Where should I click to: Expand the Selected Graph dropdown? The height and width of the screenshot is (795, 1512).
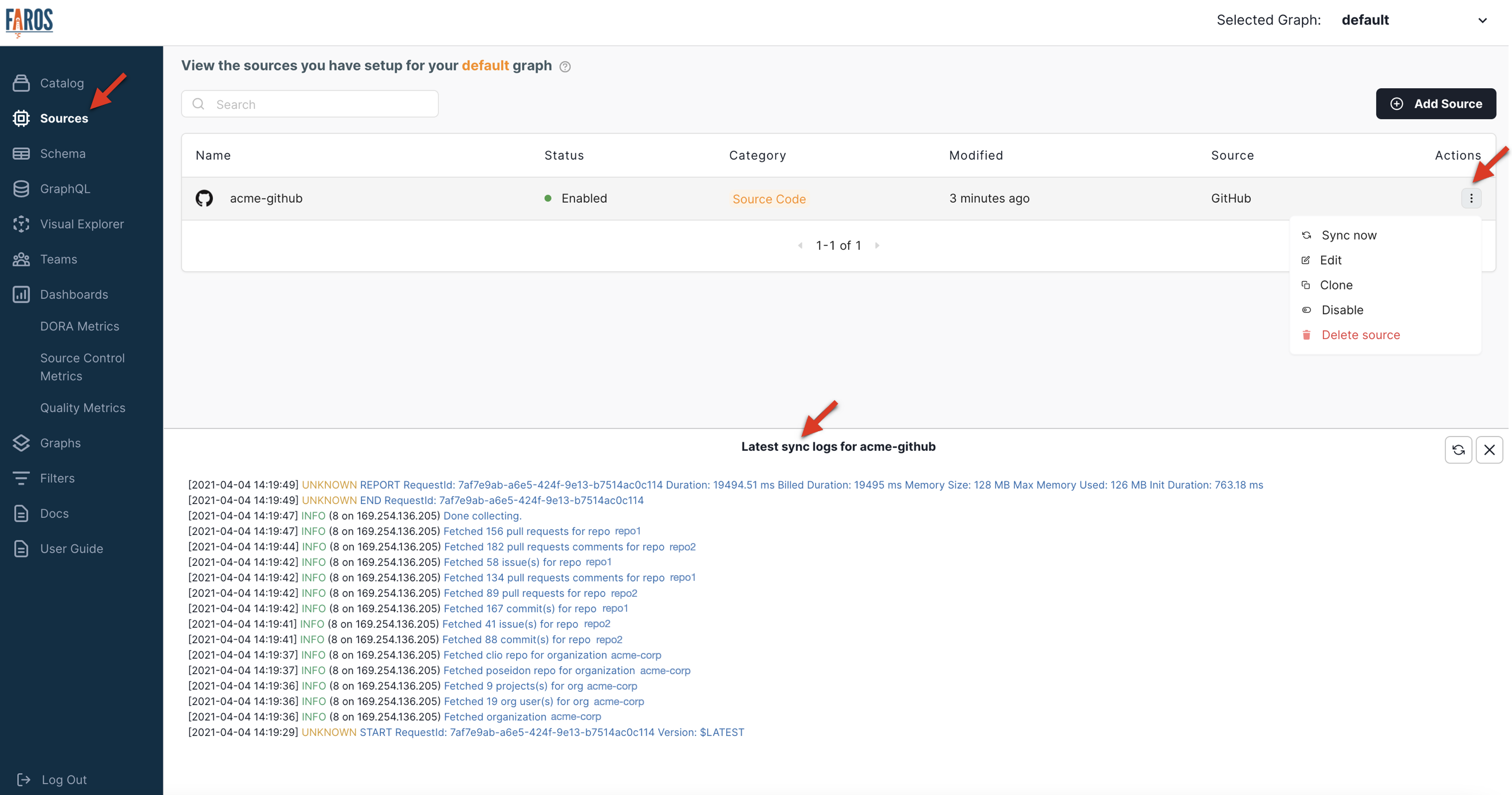1482,21
